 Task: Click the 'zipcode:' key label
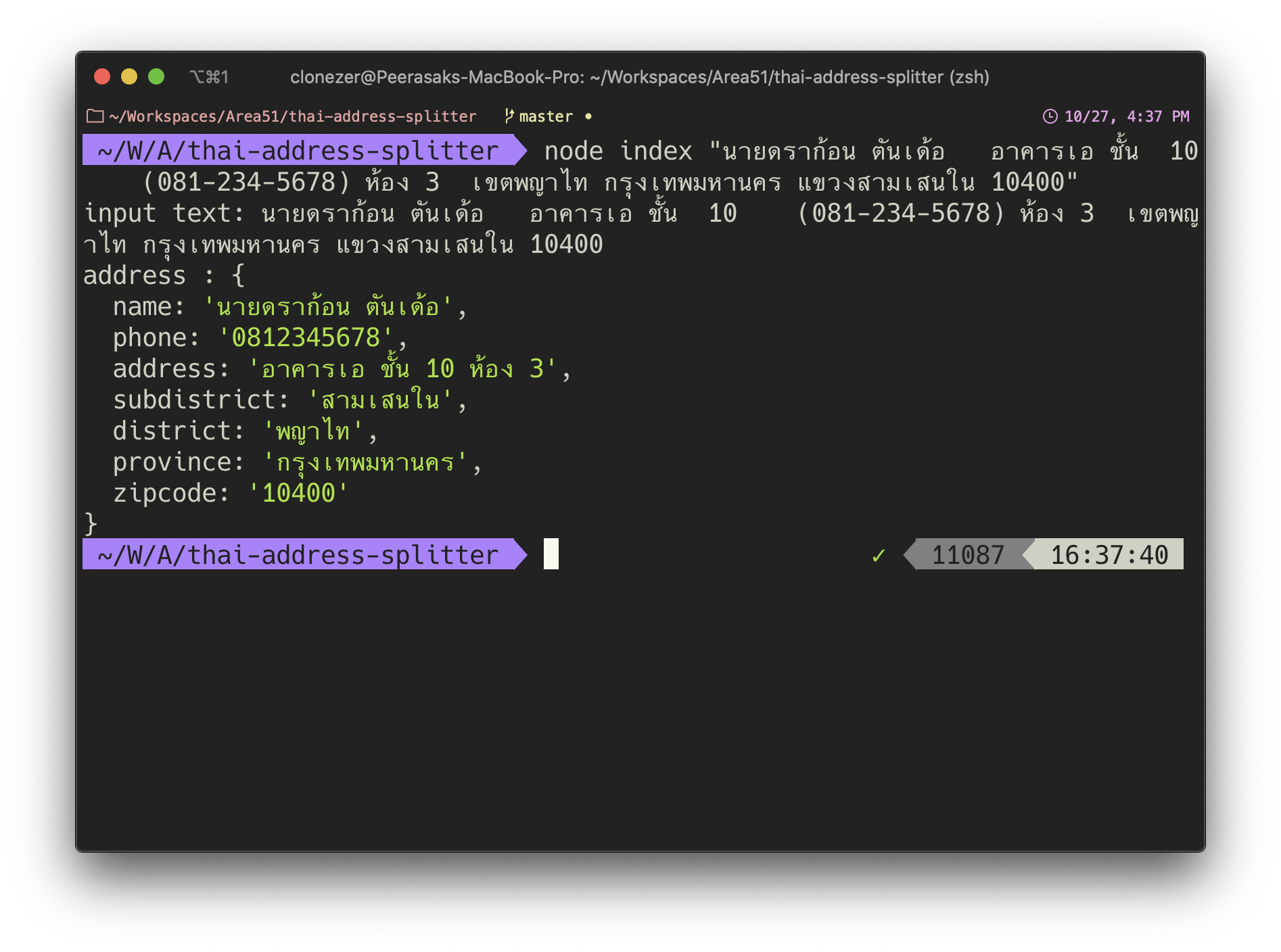tap(171, 493)
